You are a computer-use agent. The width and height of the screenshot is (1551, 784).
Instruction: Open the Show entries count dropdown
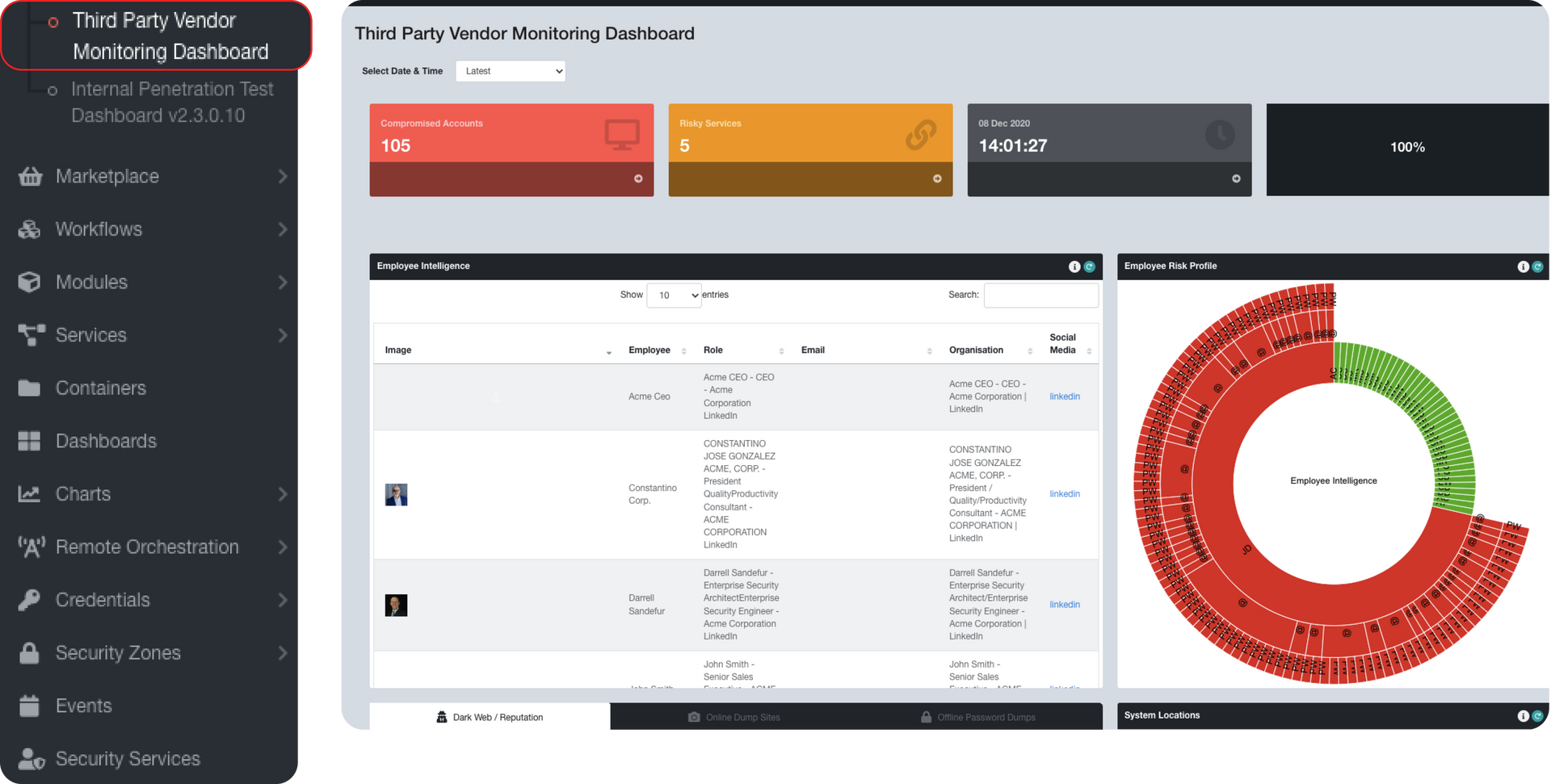(x=674, y=296)
